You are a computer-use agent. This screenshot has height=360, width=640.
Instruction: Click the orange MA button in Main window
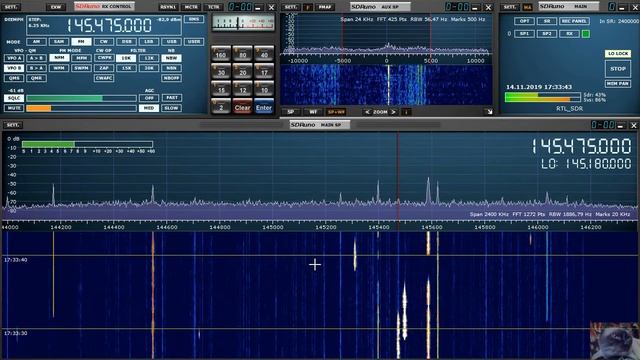coord(528,7)
